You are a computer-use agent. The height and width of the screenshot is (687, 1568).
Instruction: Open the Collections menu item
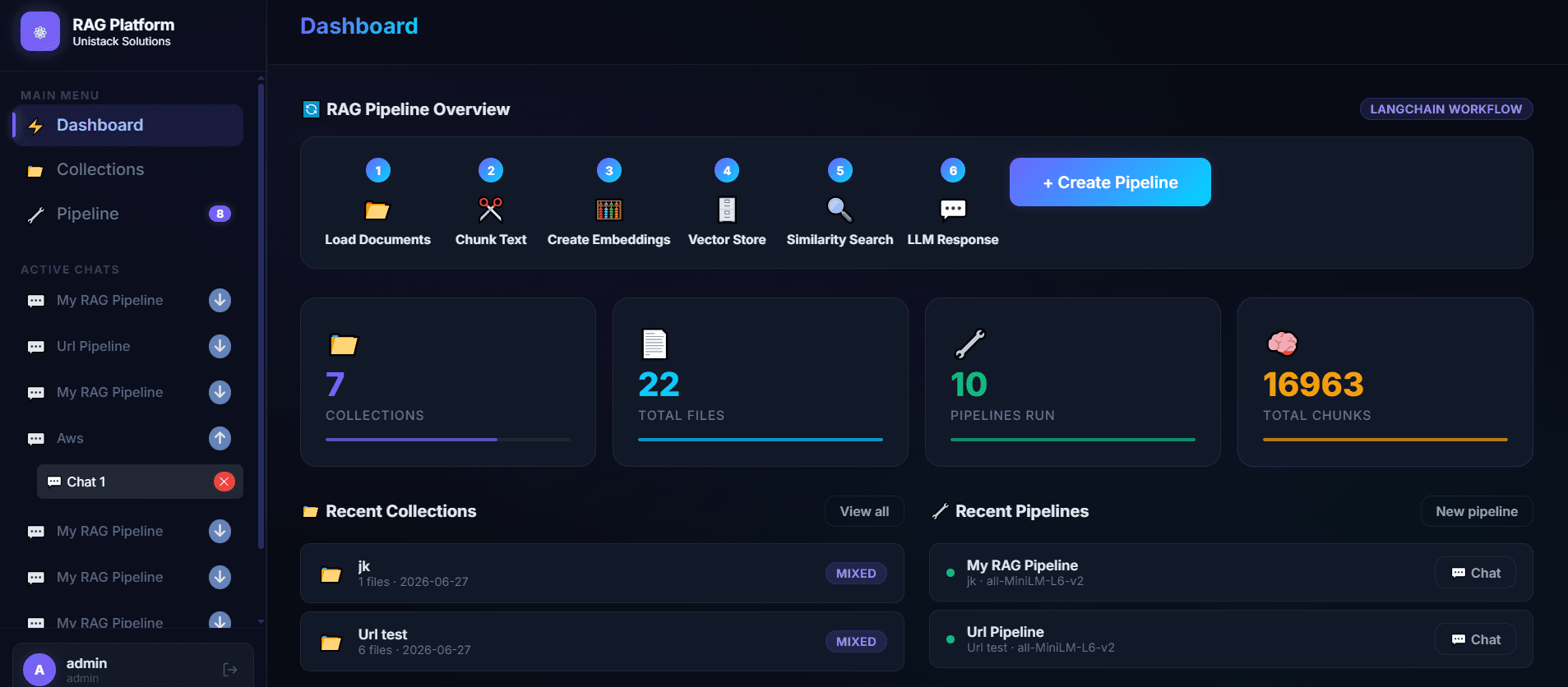pos(128,169)
